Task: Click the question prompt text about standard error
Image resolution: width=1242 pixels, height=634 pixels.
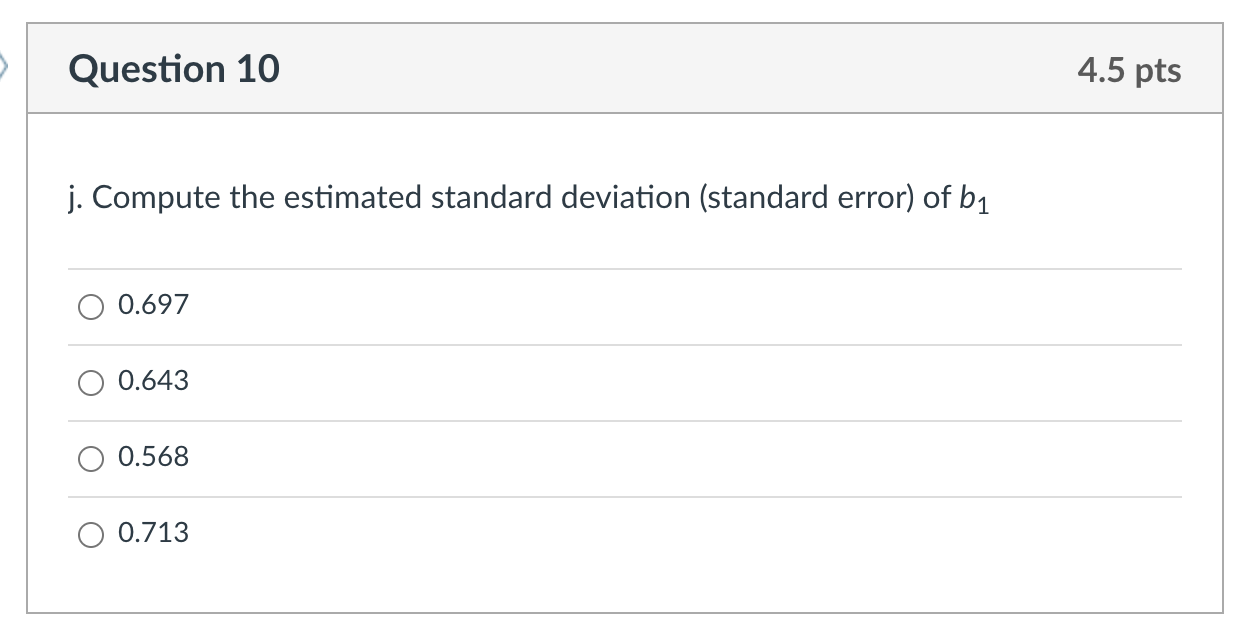Action: click(x=527, y=197)
